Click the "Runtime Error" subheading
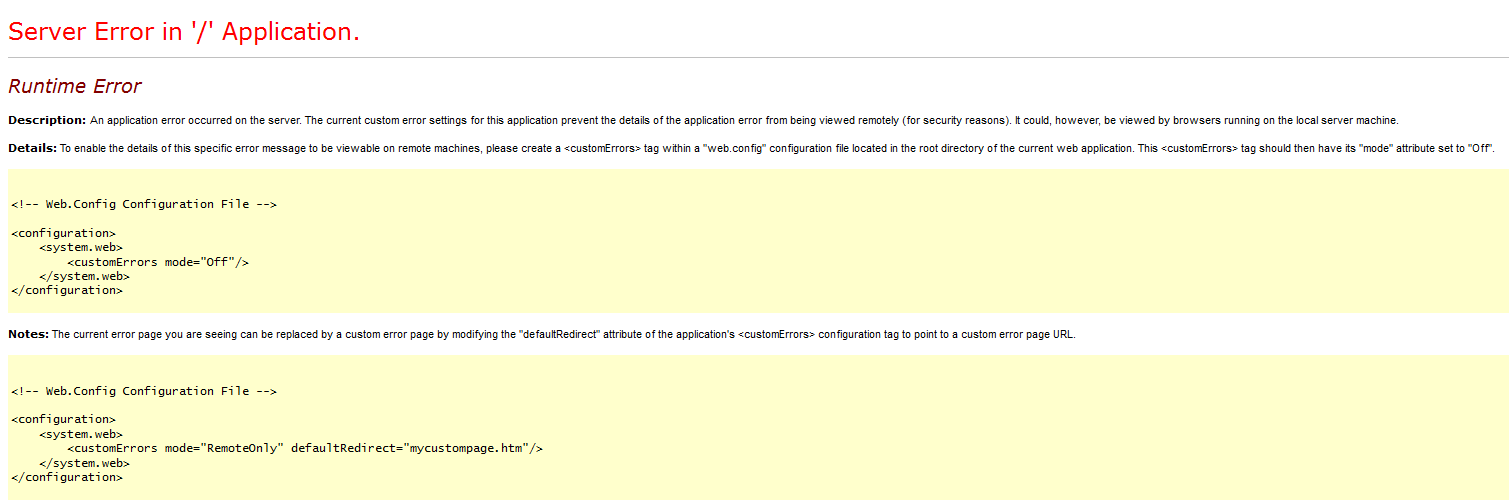This screenshot has width=1509, height=500. 75,86
